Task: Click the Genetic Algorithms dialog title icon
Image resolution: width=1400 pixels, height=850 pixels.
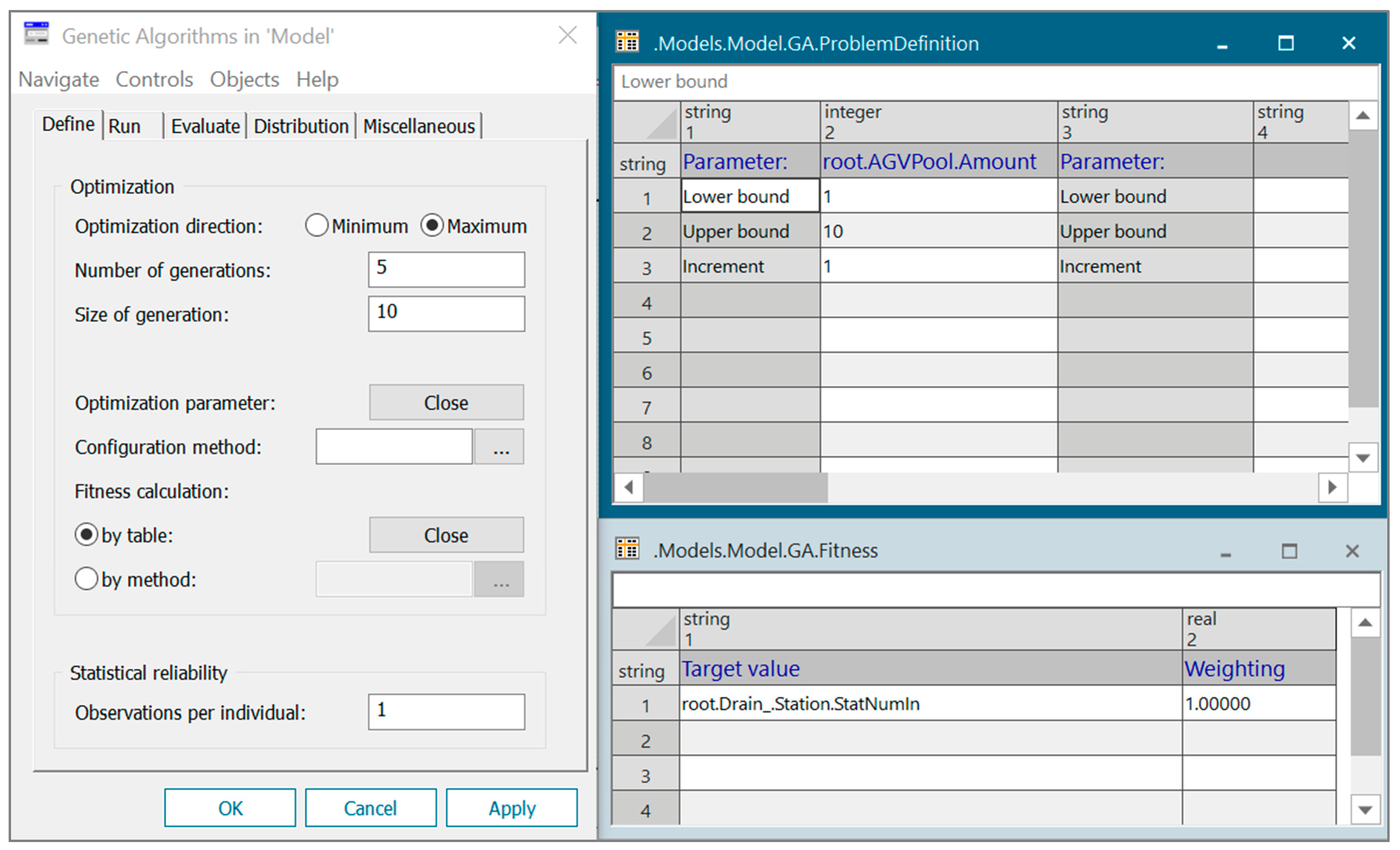Action: click(x=36, y=34)
